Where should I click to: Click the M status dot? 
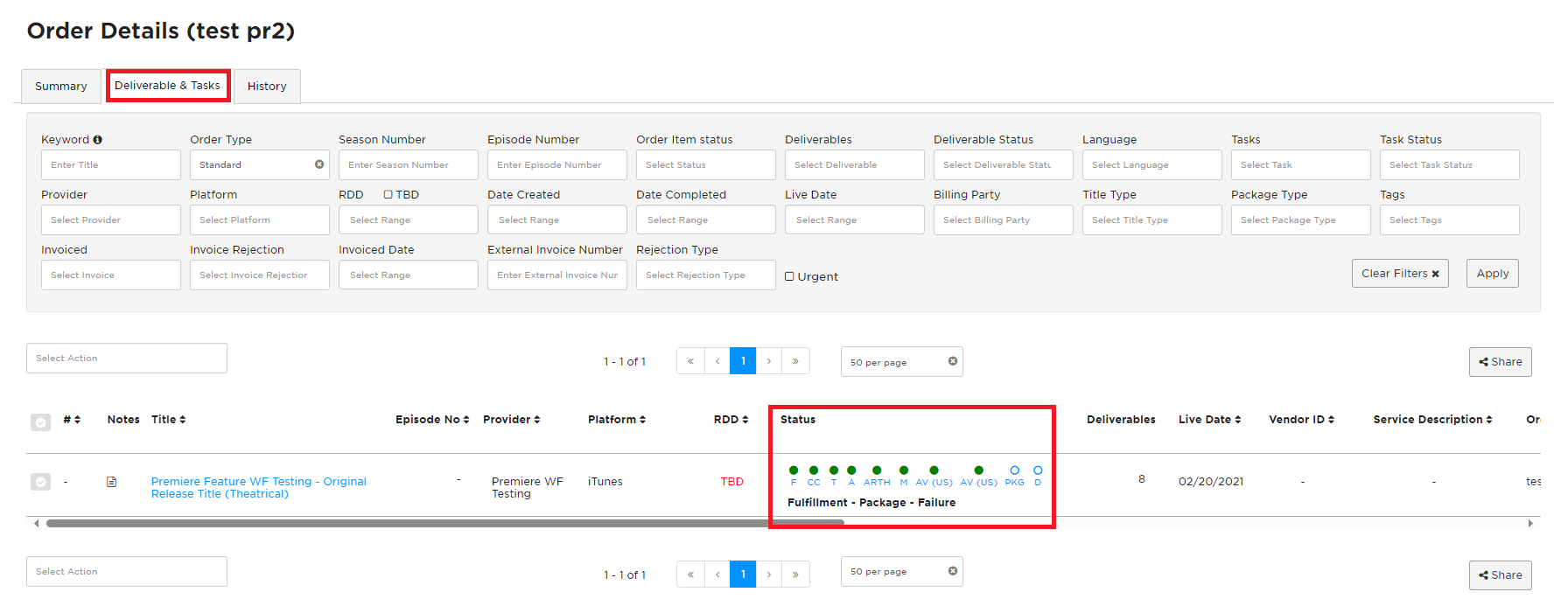904,470
